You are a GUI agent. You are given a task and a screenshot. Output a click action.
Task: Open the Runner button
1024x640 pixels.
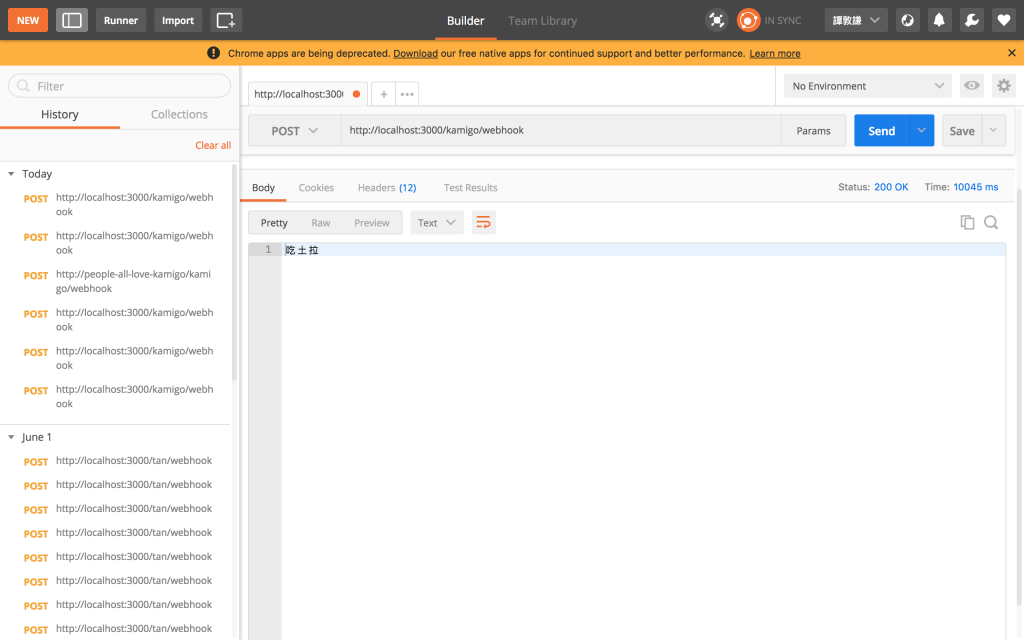click(x=121, y=20)
